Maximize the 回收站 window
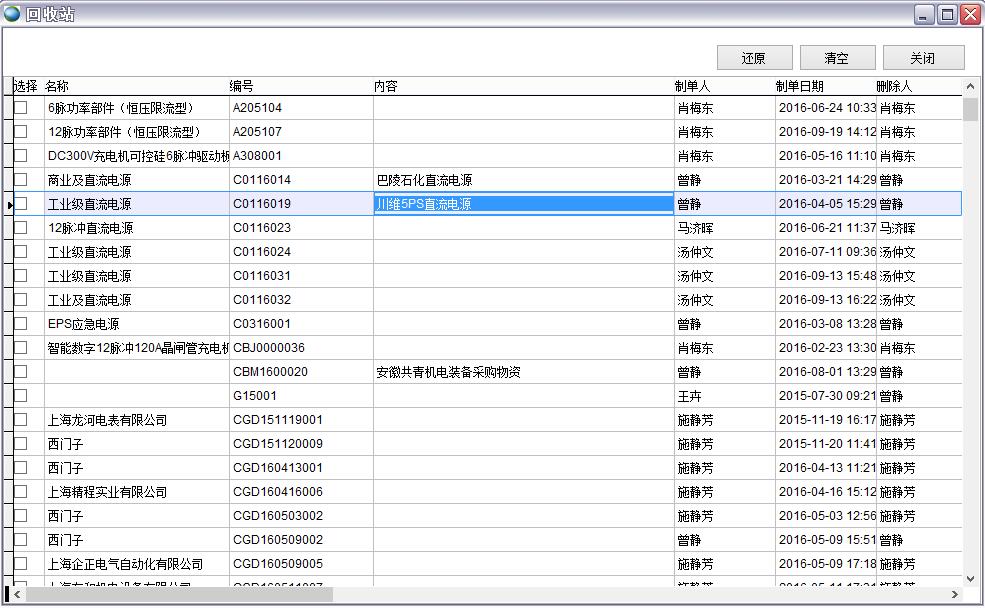 pyautogui.click(x=947, y=14)
